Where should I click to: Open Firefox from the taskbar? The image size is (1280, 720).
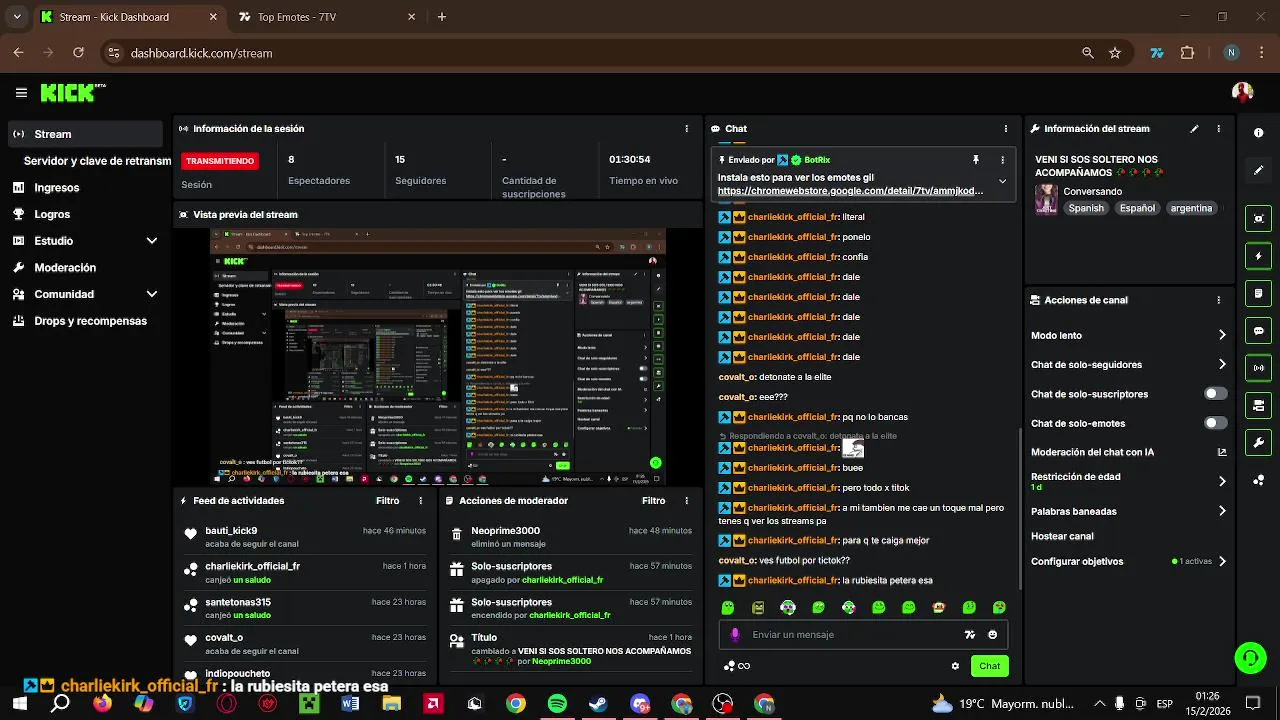click(x=102, y=704)
